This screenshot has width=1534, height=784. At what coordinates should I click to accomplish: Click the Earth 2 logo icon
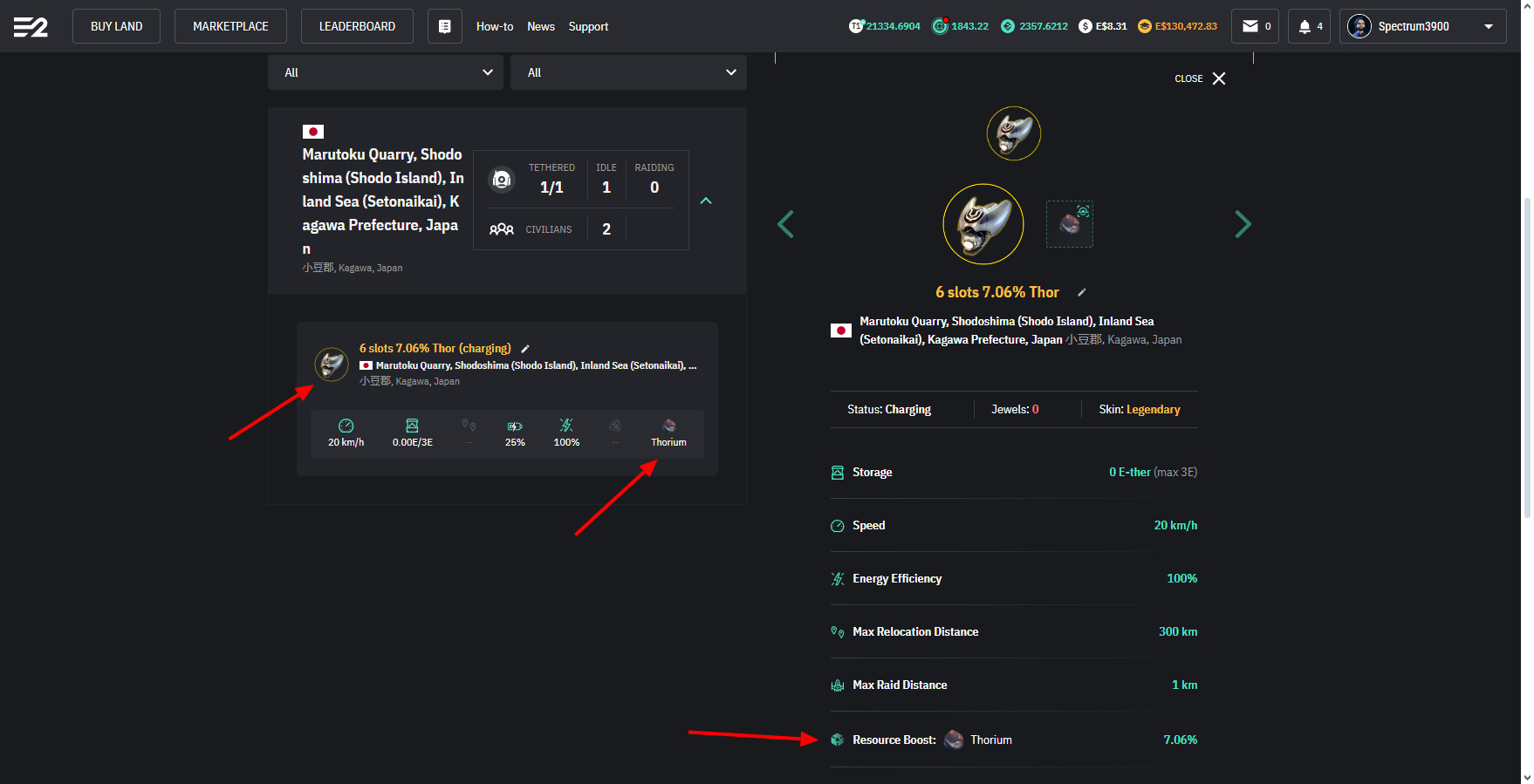pyautogui.click(x=31, y=27)
